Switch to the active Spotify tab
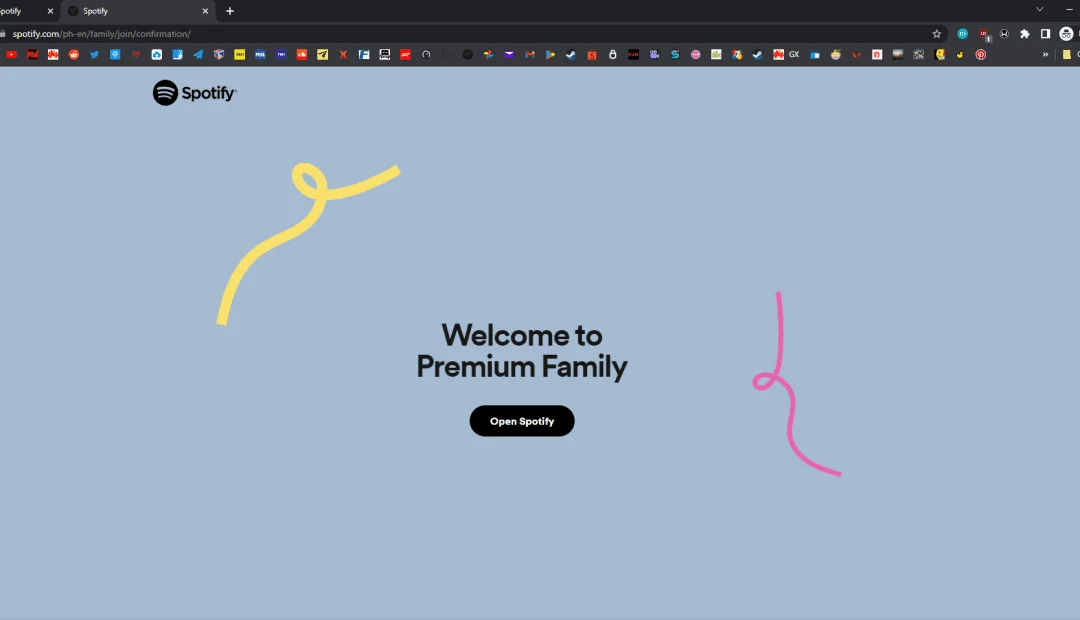This screenshot has height=620, width=1080. point(138,11)
